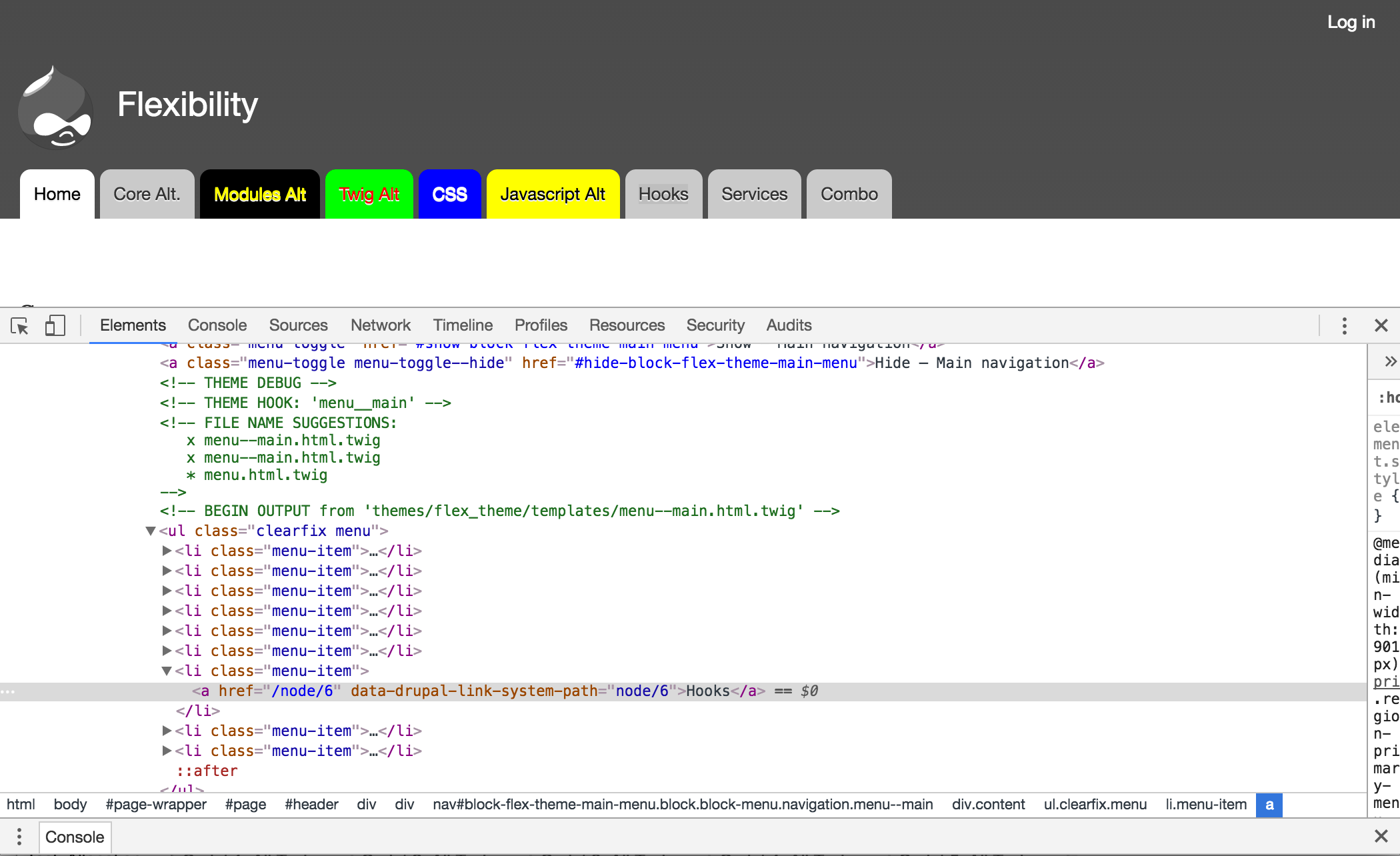Open the blue CSS menu tab
The image size is (1400, 856).
(x=450, y=194)
